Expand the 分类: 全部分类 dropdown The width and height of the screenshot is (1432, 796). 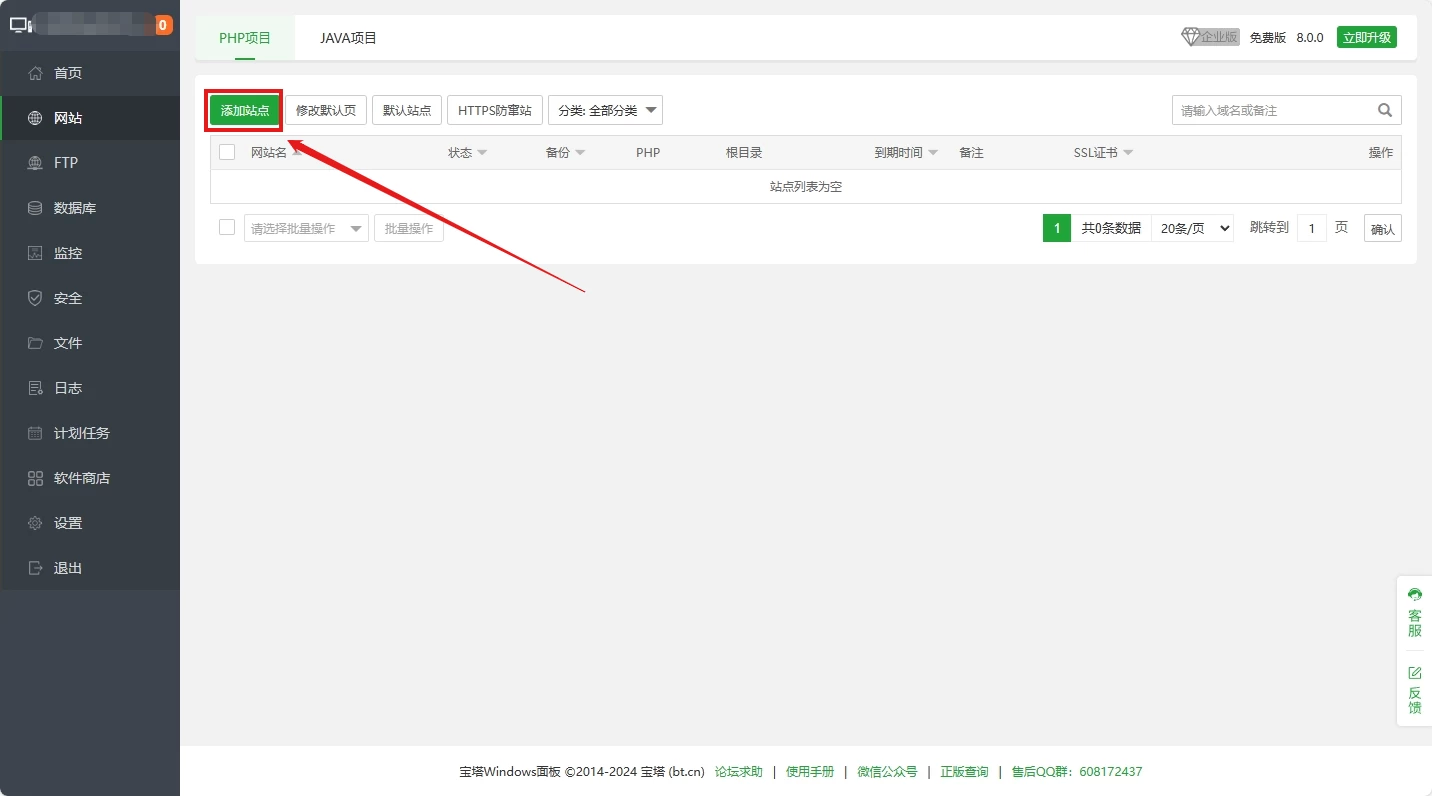click(605, 110)
